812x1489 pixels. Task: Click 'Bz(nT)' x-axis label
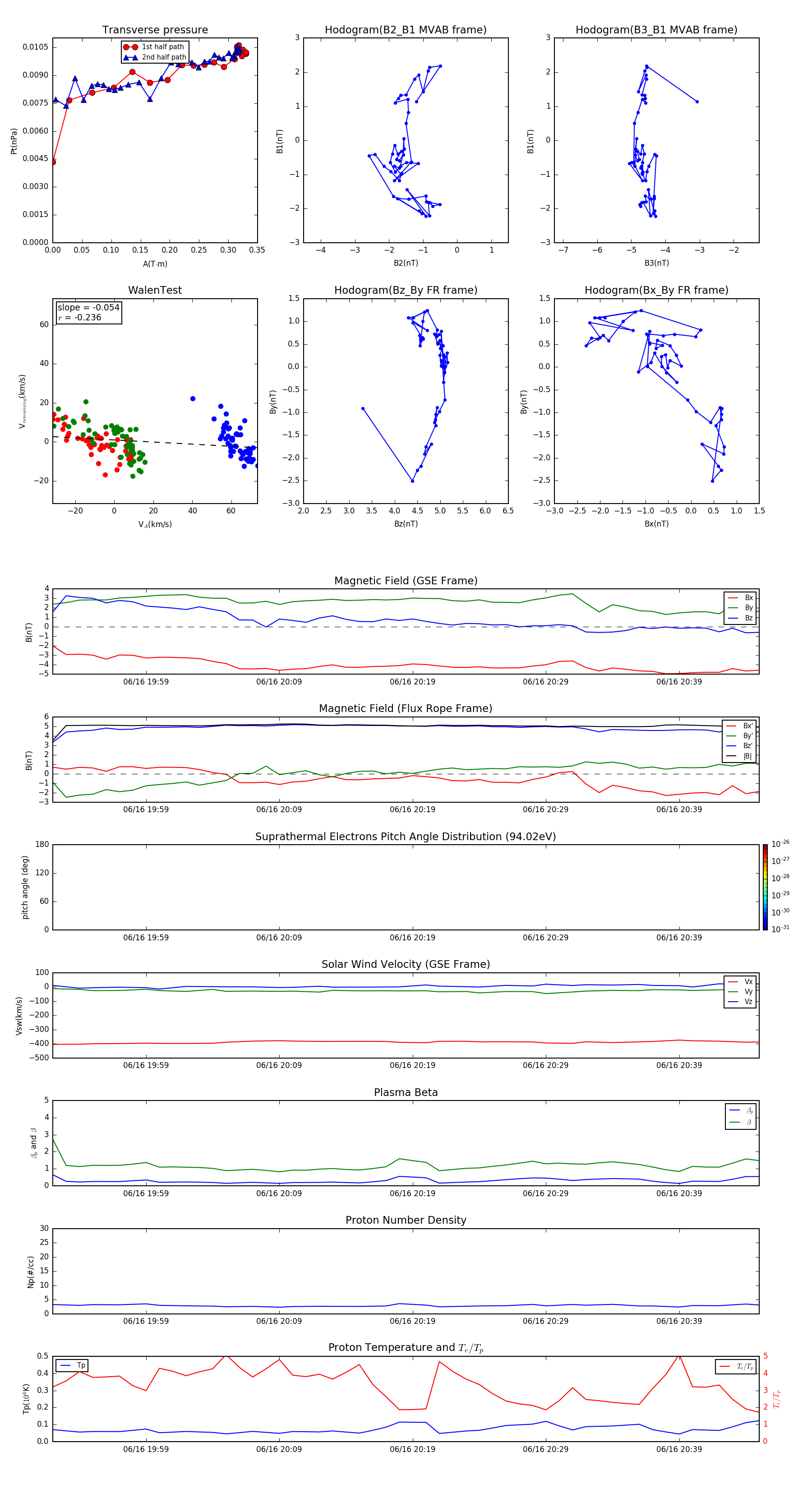point(406,524)
